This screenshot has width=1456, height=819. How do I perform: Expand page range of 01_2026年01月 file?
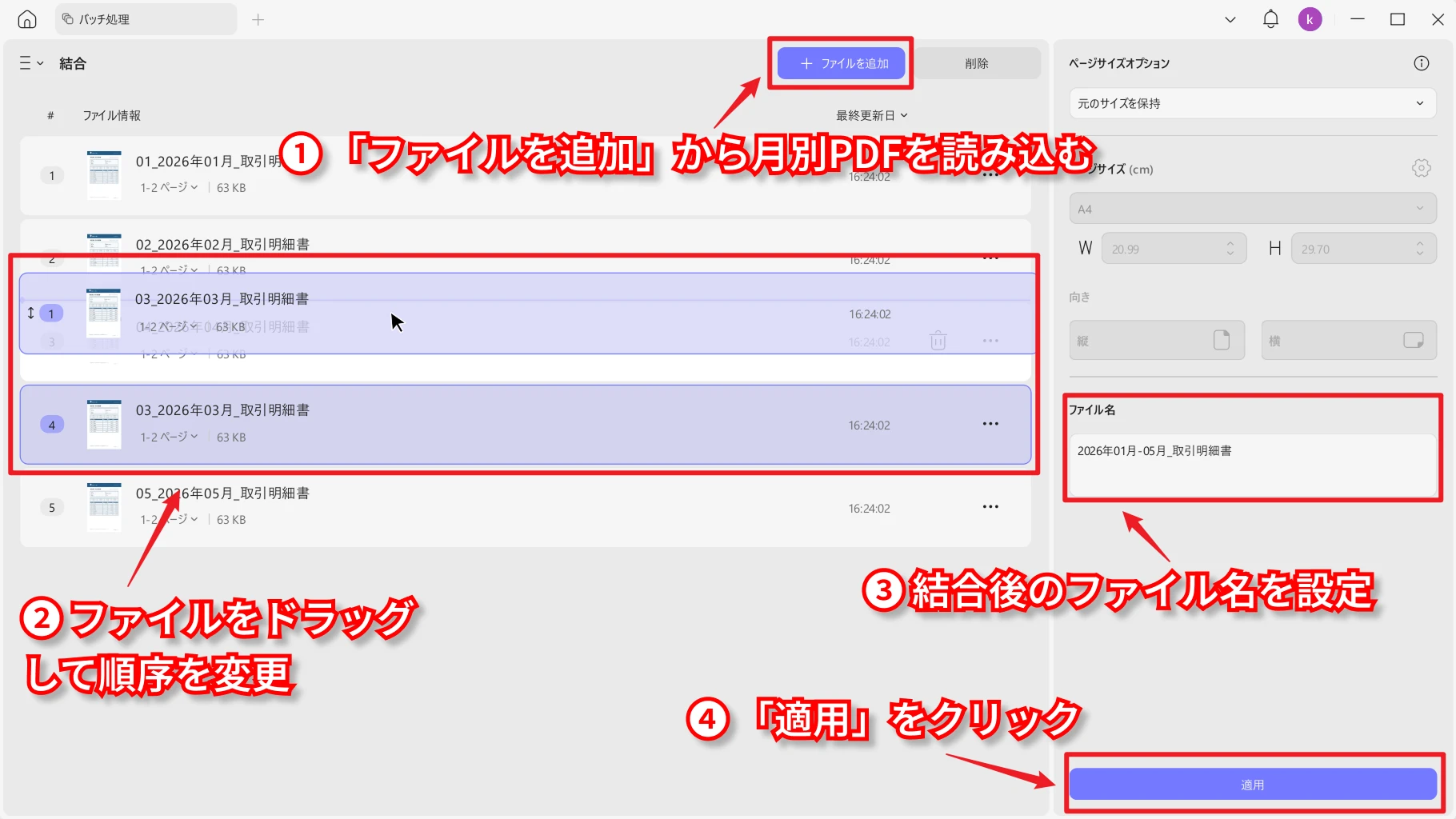169,187
